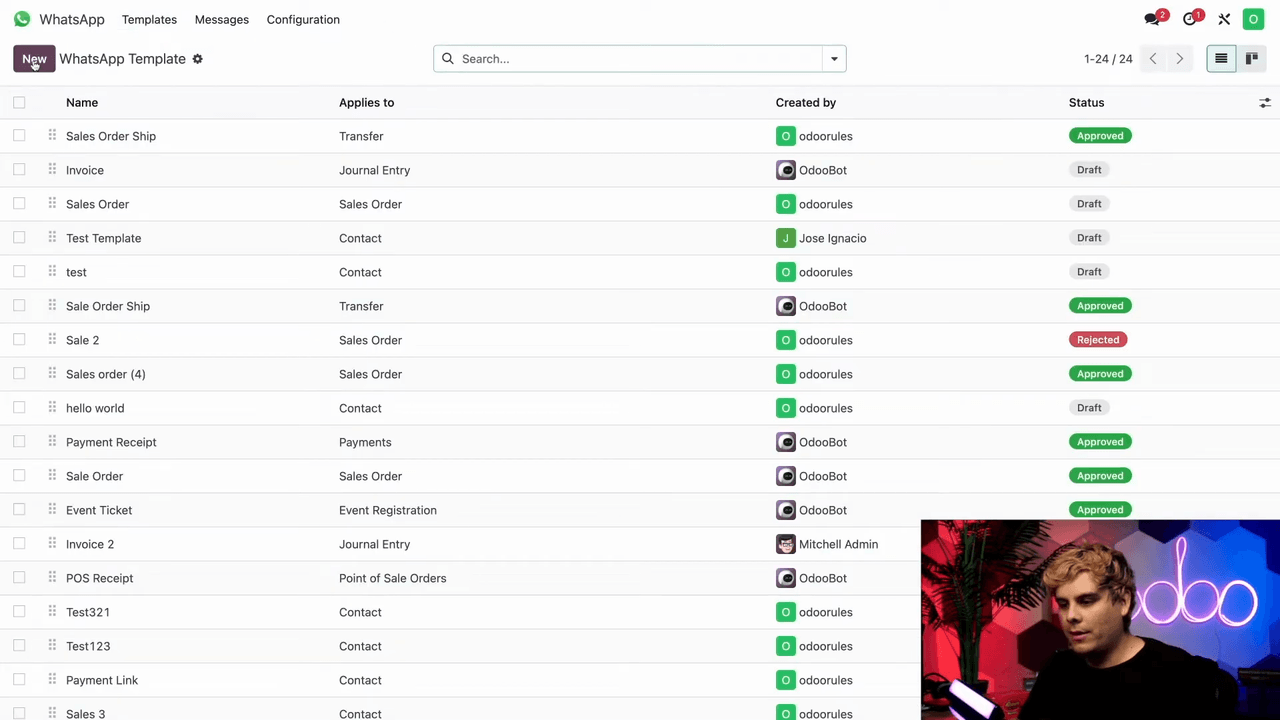Image resolution: width=1280 pixels, height=720 pixels.
Task: Expand the search filter dropdown arrow
Action: point(834,59)
